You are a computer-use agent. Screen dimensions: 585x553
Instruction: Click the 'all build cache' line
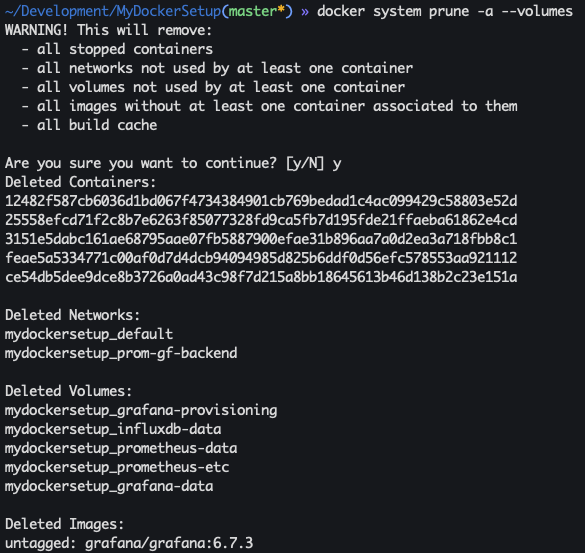pyautogui.click(x=89, y=125)
